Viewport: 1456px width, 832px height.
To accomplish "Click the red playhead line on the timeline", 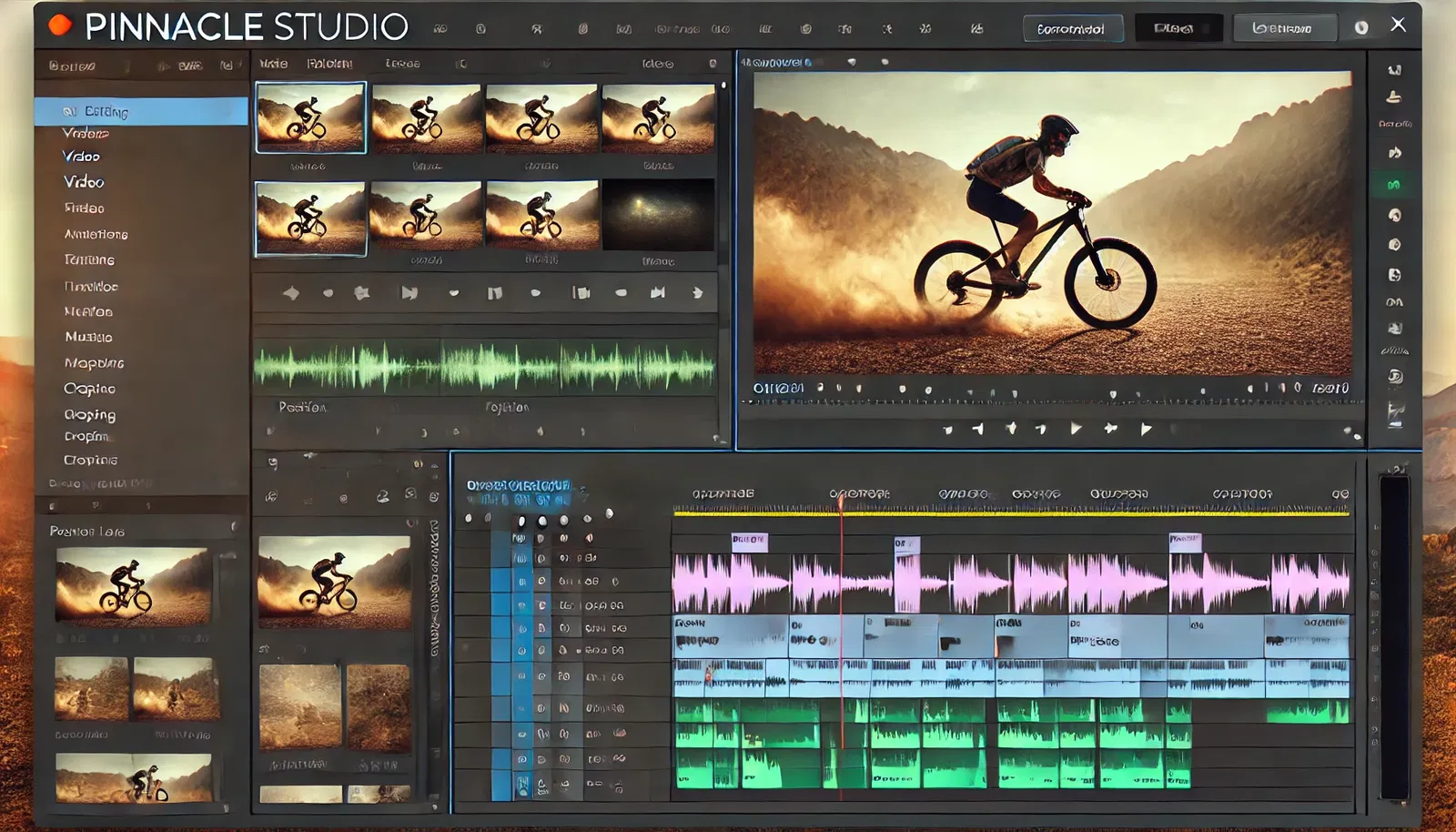I will 841,646.
